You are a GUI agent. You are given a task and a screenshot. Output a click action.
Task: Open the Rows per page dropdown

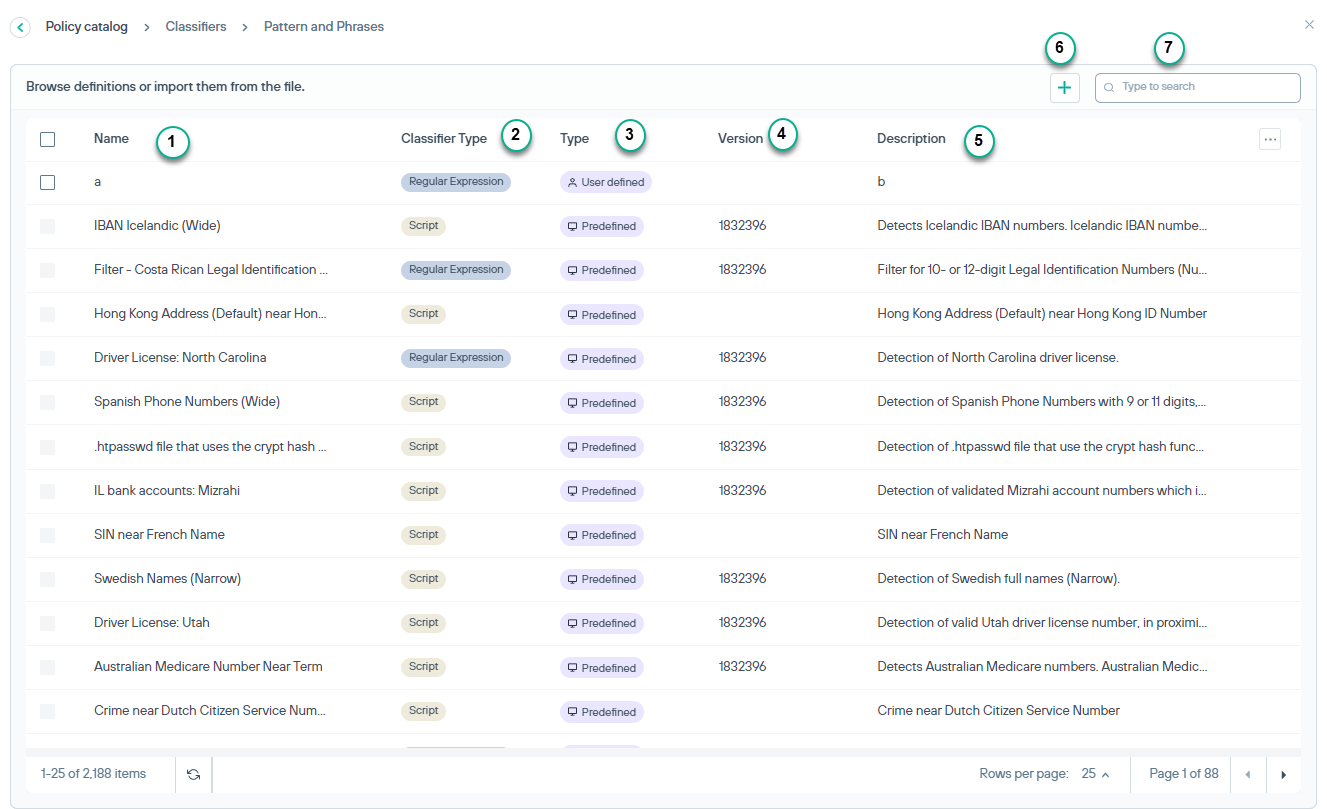[1095, 774]
